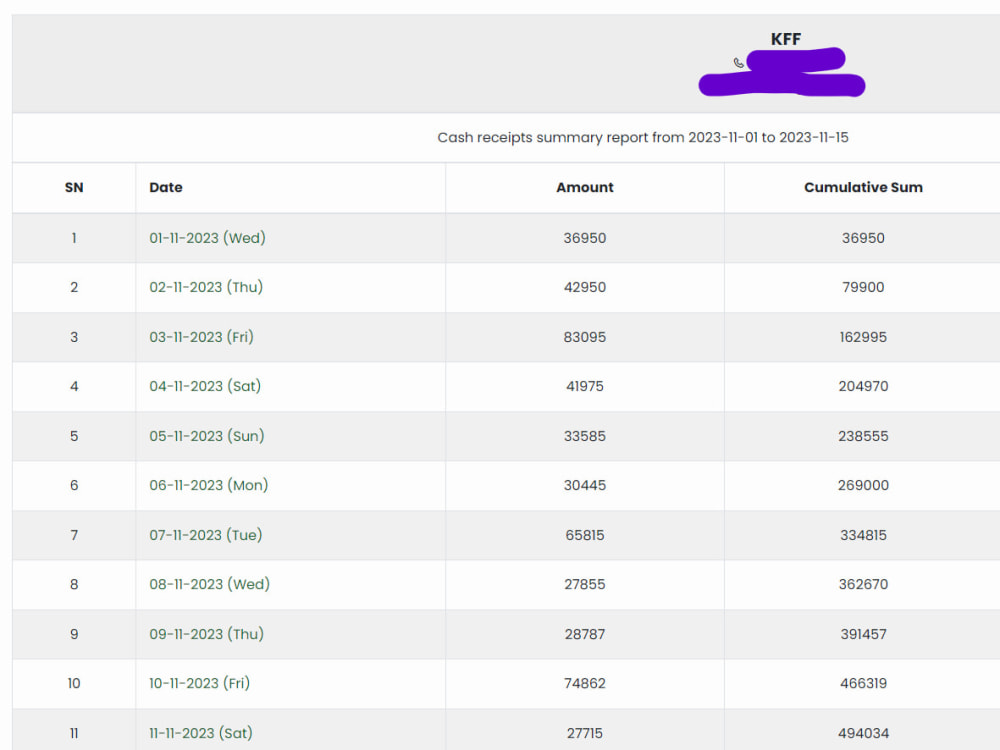Click the Cumulative Sum column header
This screenshot has width=1000, height=750.
tap(864, 188)
